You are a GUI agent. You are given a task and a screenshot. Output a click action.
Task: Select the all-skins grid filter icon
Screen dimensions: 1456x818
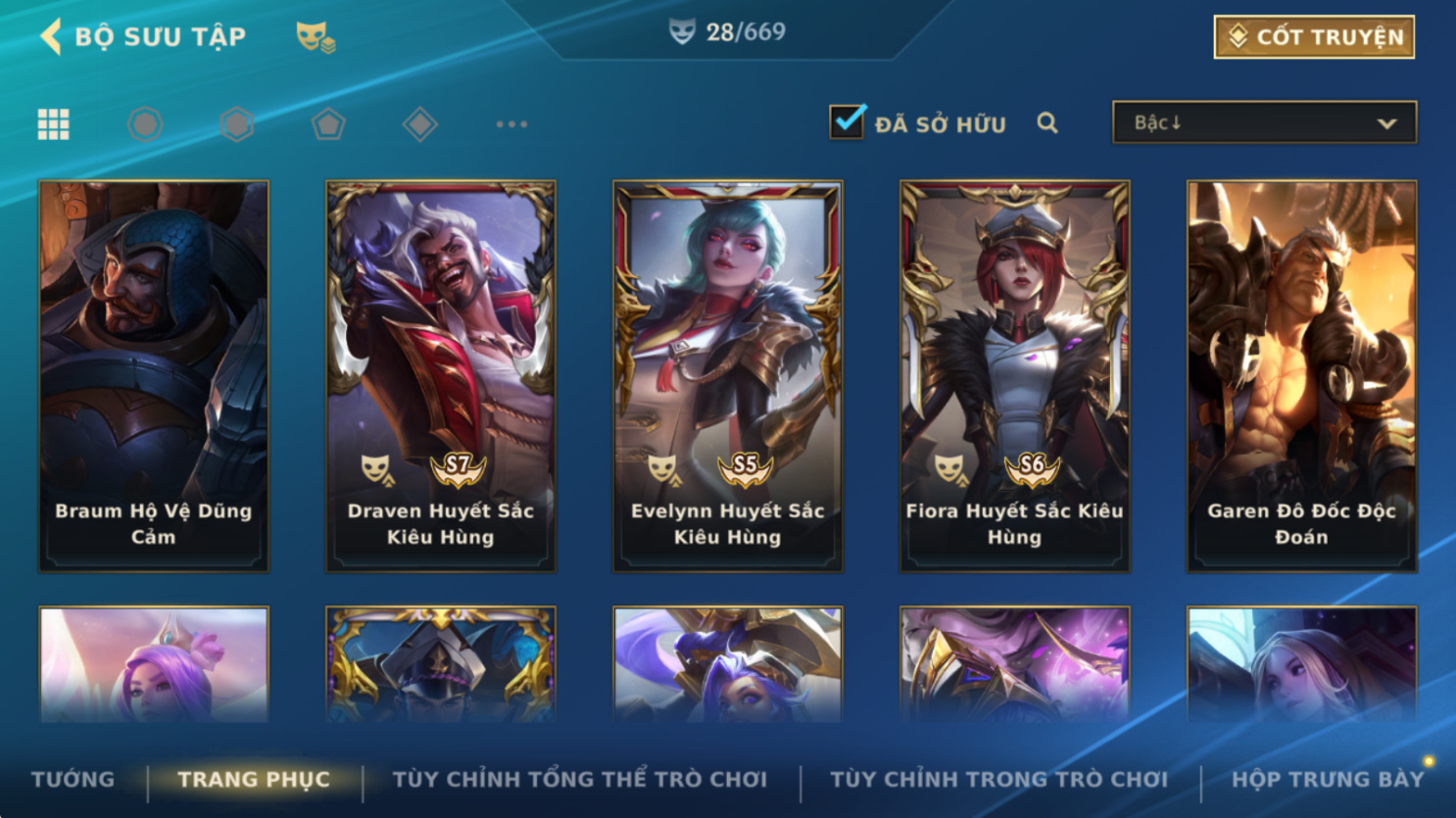tap(53, 124)
